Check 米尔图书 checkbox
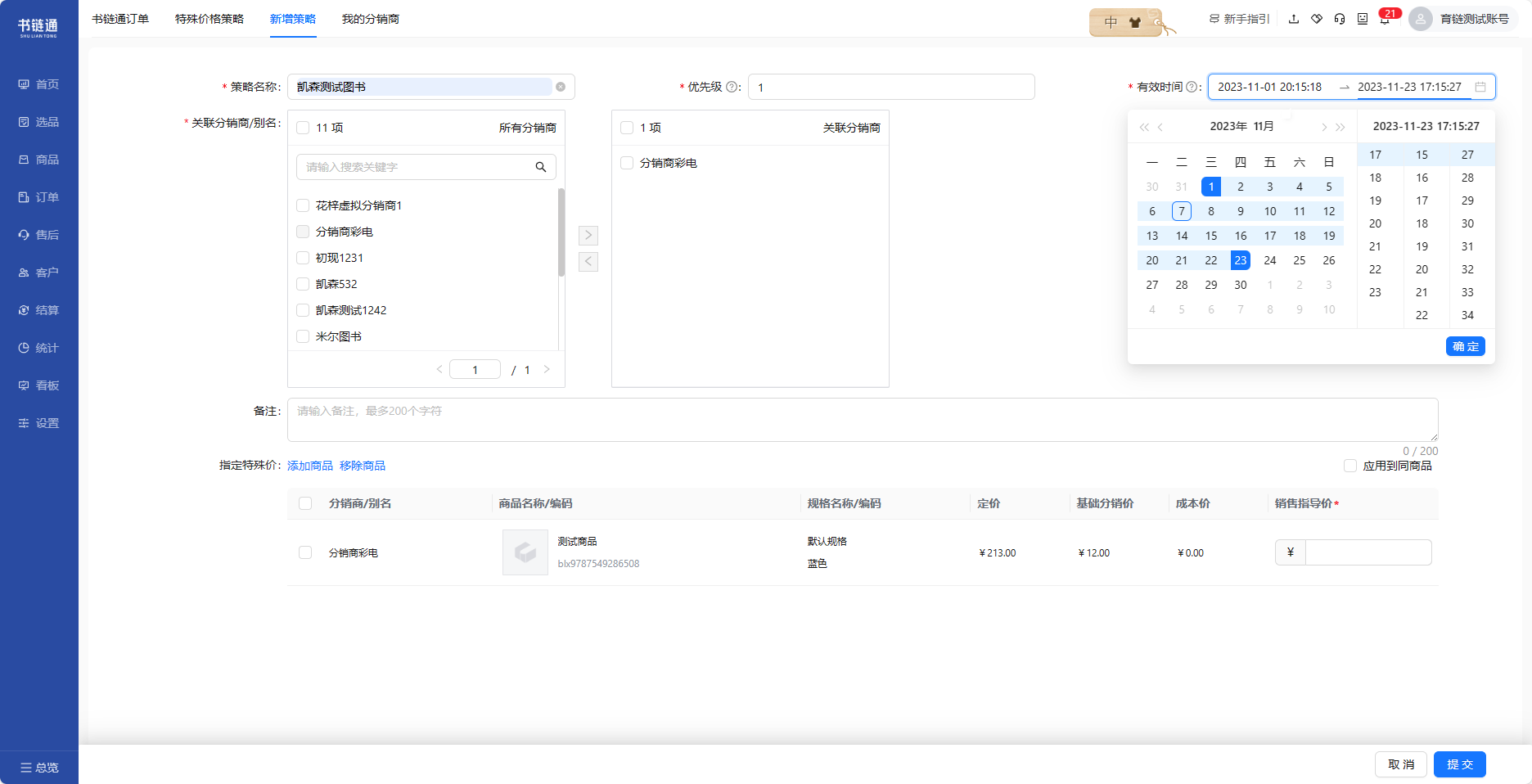The width and height of the screenshot is (1532, 784). (x=303, y=336)
